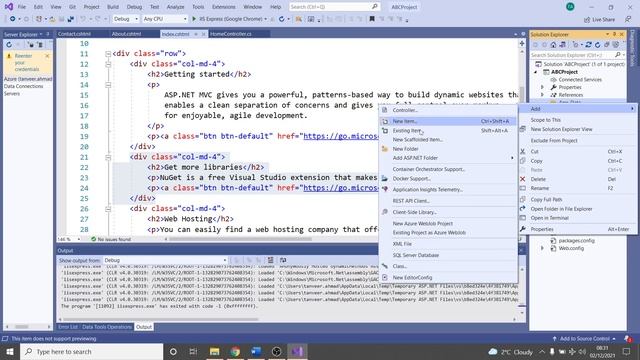Click Visual Studio logo in title bar
Screen dimensions: 640x360
click(9, 7)
